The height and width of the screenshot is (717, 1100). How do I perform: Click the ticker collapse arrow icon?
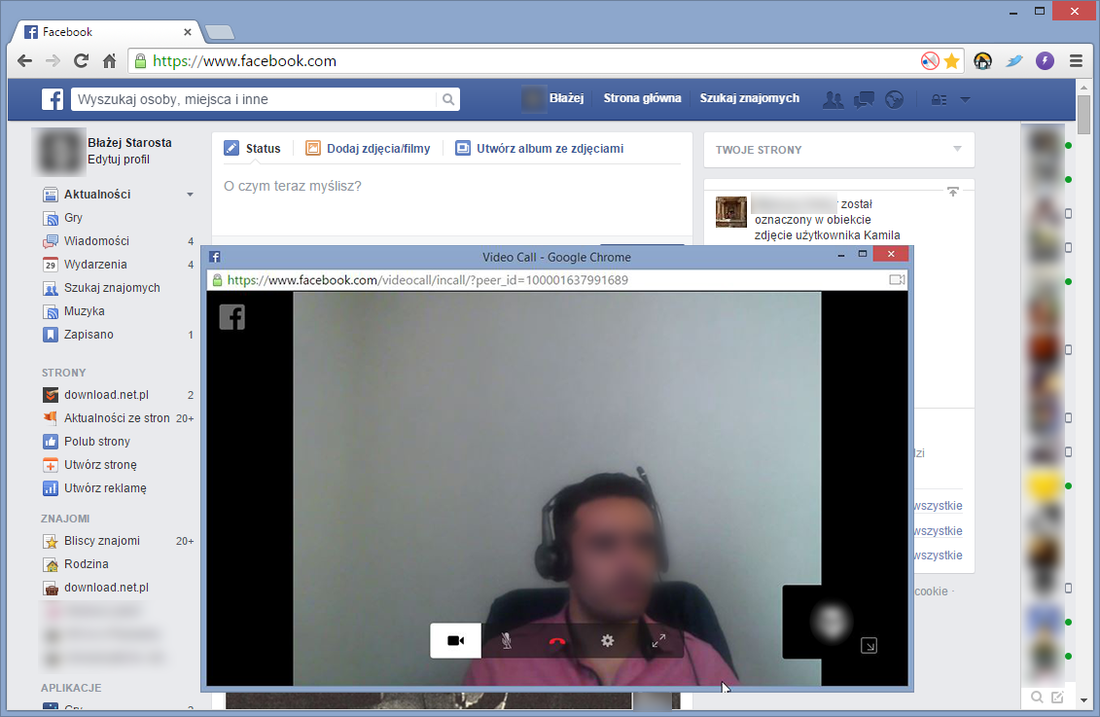(953, 192)
